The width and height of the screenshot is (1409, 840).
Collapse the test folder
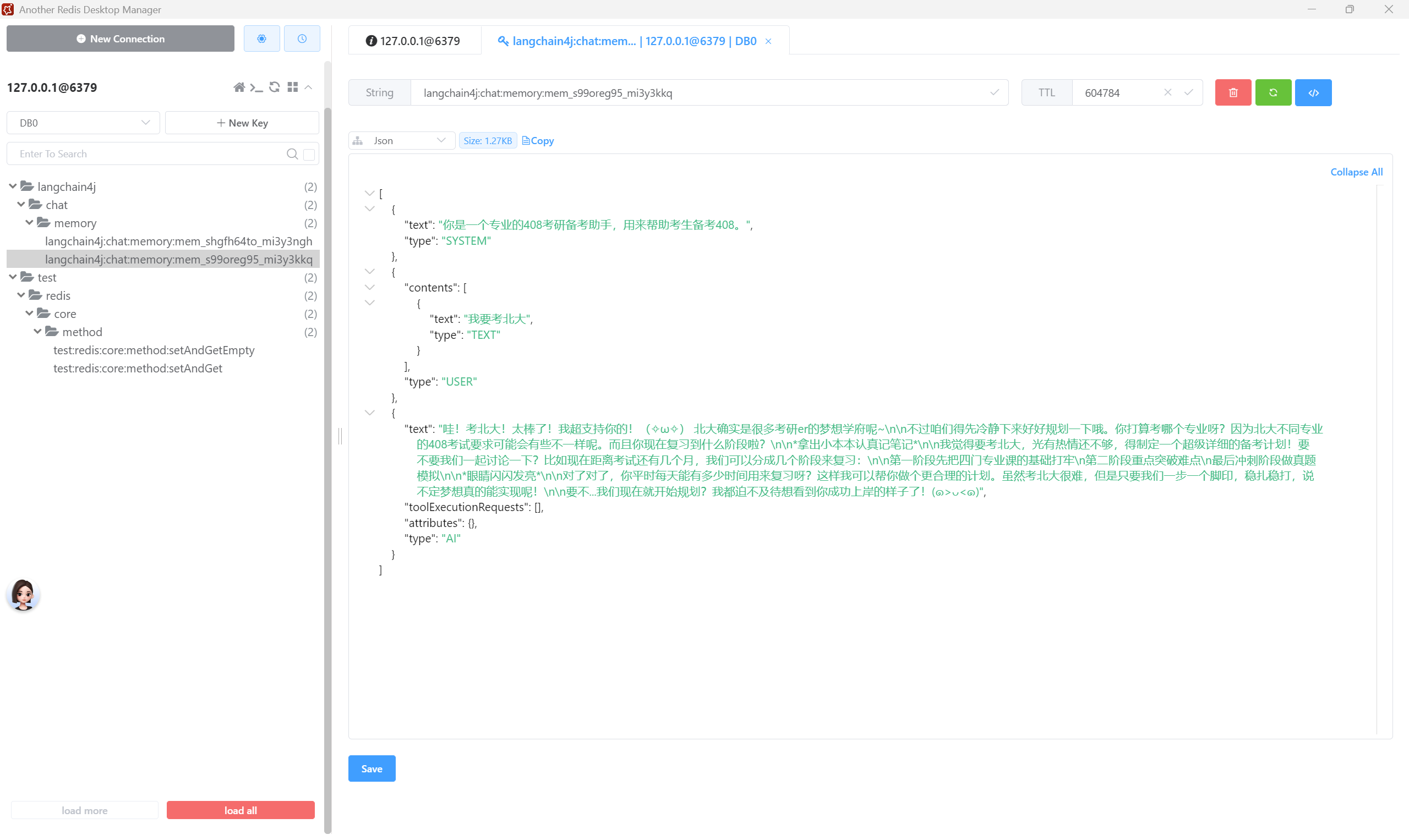[13, 277]
